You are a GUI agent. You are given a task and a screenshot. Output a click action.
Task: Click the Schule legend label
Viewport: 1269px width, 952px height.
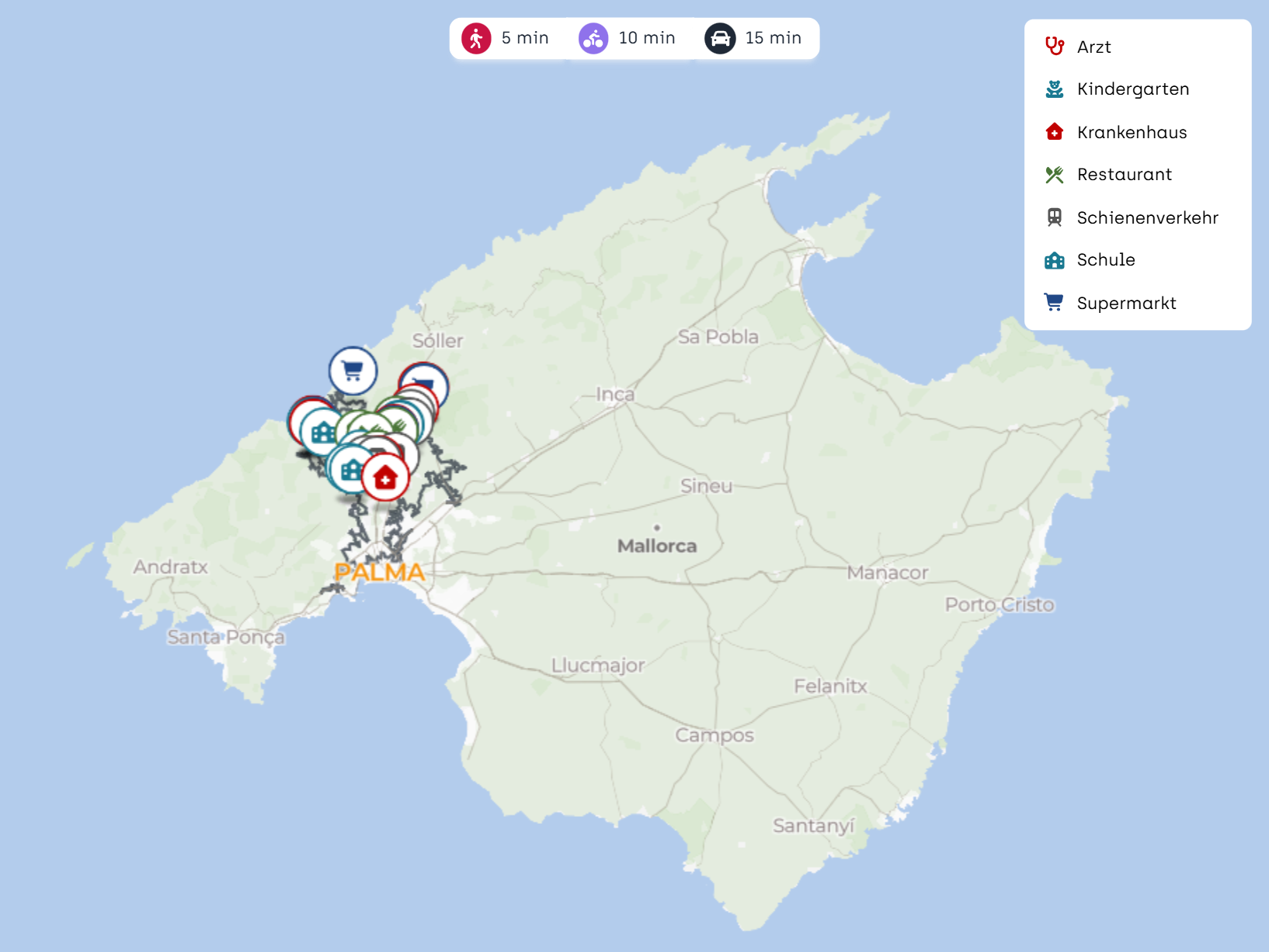(x=1106, y=260)
